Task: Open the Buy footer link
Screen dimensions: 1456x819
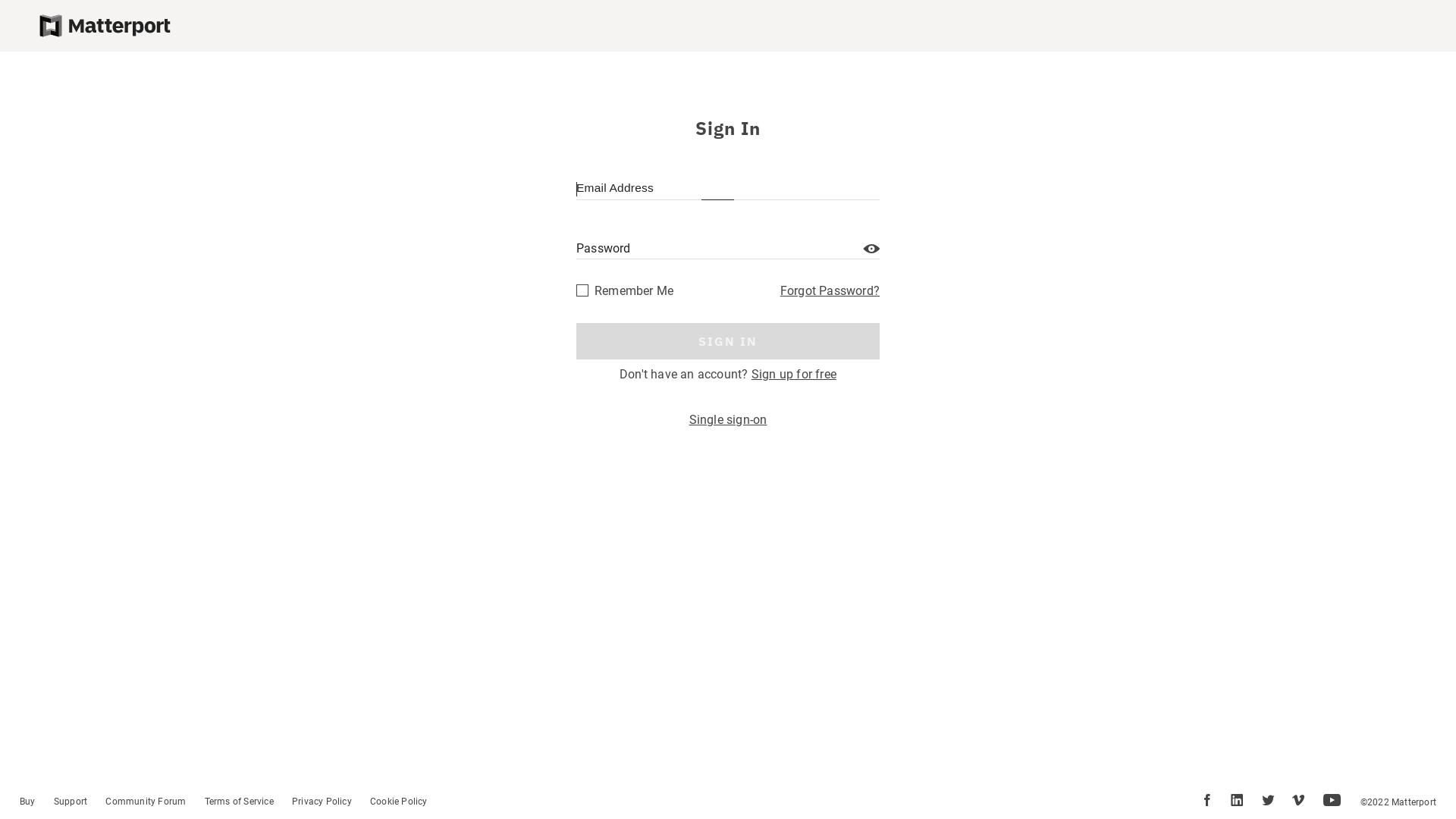Action: click(27, 802)
